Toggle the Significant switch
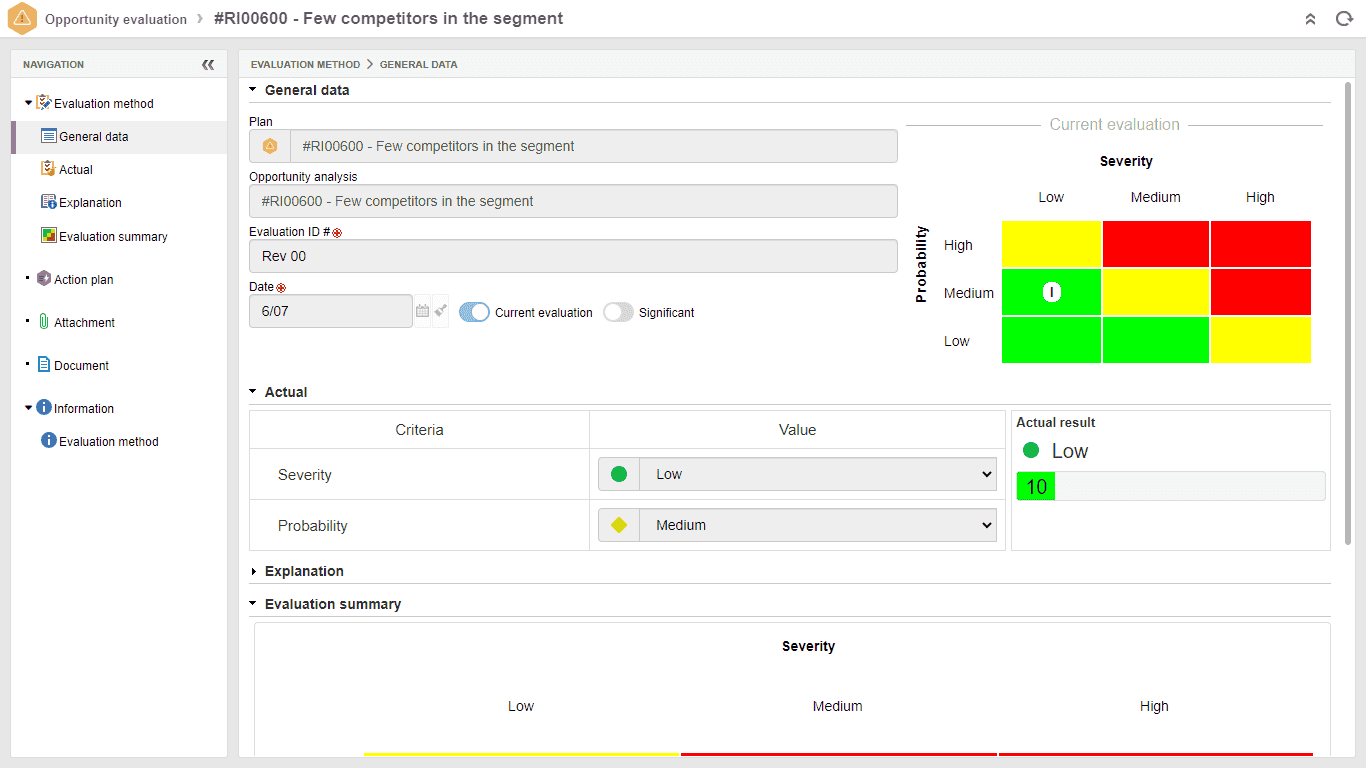 [x=618, y=312]
